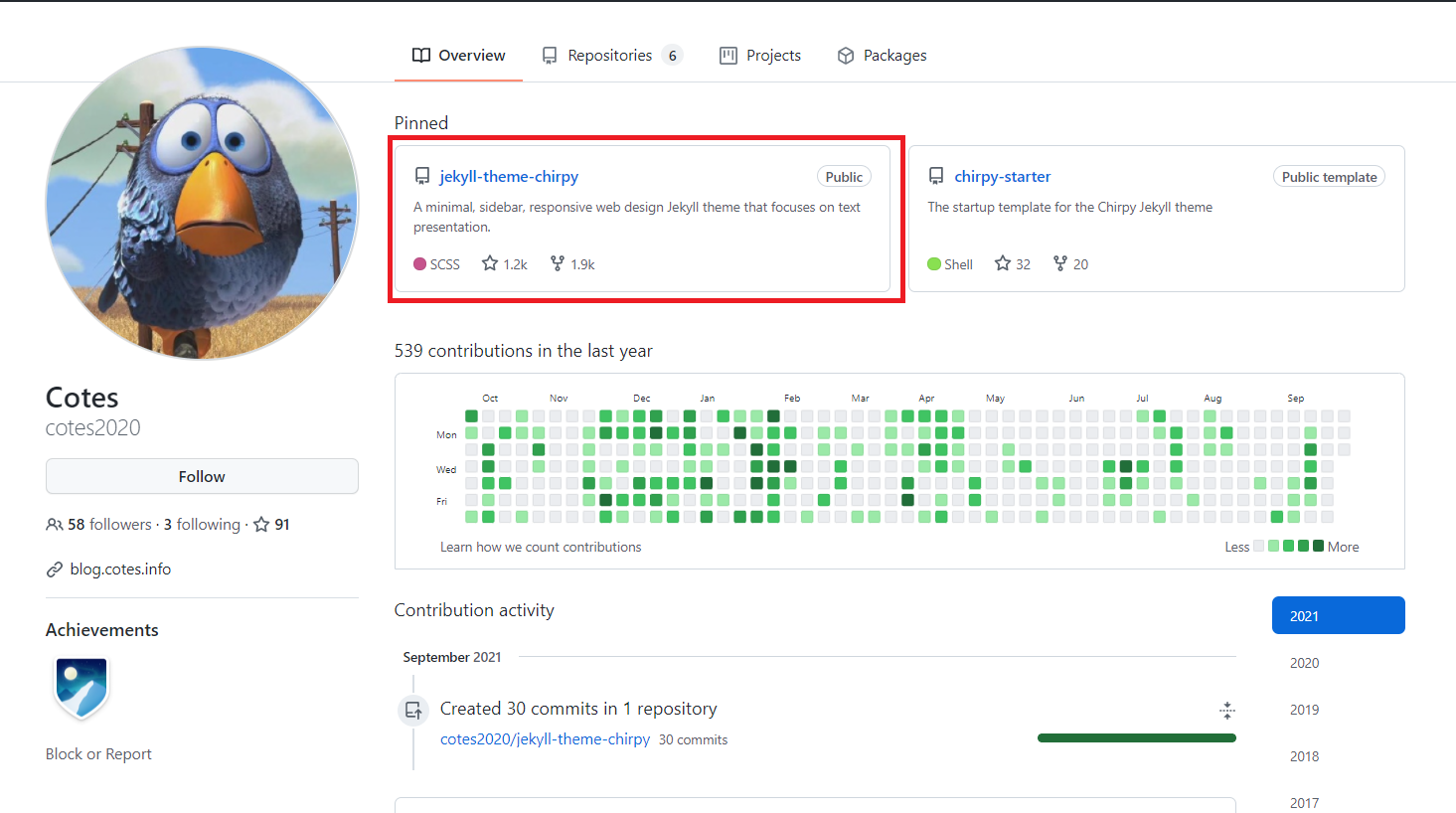The width and height of the screenshot is (1456, 813).
Task: Click the fork icon showing 20
Action: click(x=1060, y=263)
